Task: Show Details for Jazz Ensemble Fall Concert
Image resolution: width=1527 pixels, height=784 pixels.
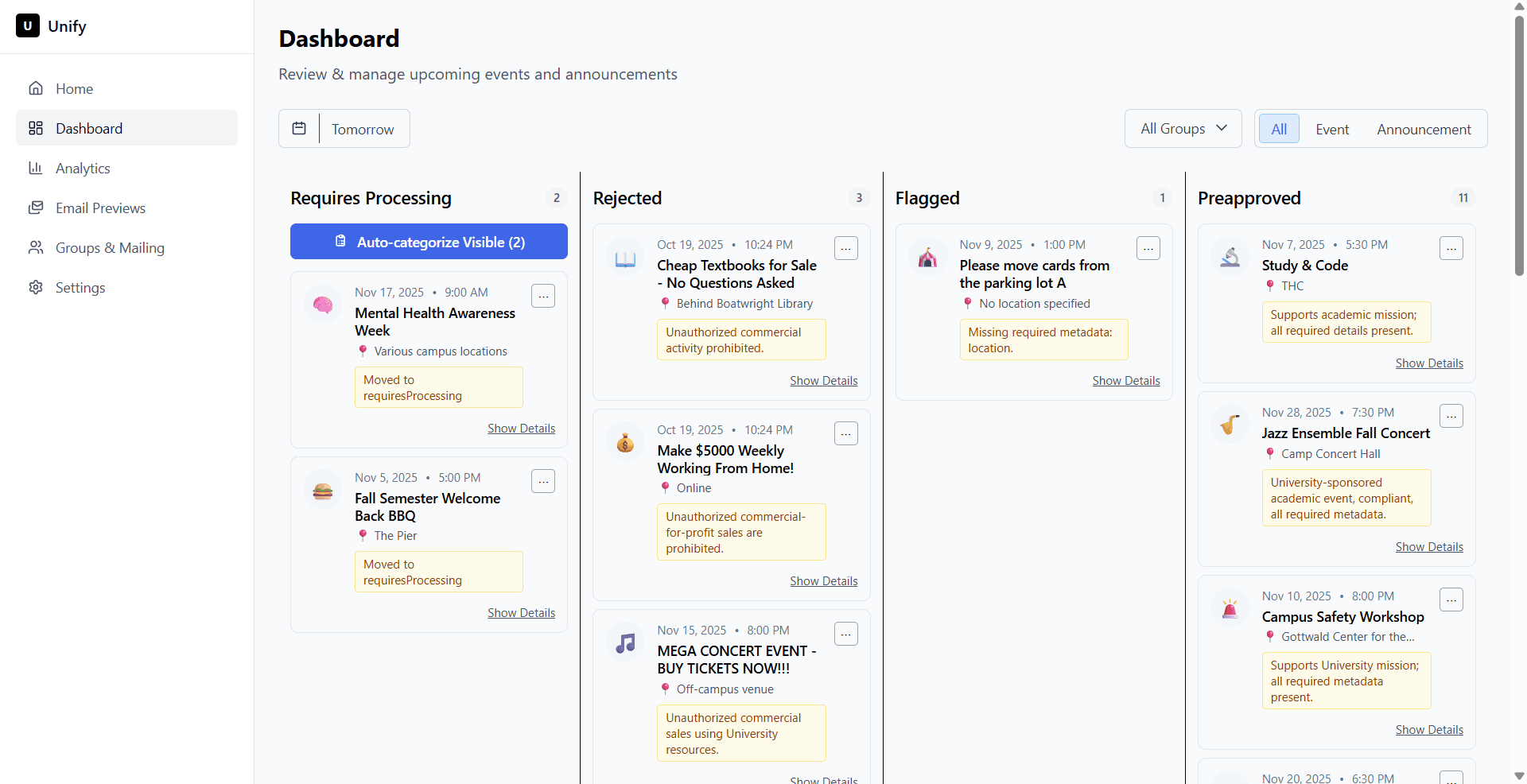Action: click(1429, 546)
